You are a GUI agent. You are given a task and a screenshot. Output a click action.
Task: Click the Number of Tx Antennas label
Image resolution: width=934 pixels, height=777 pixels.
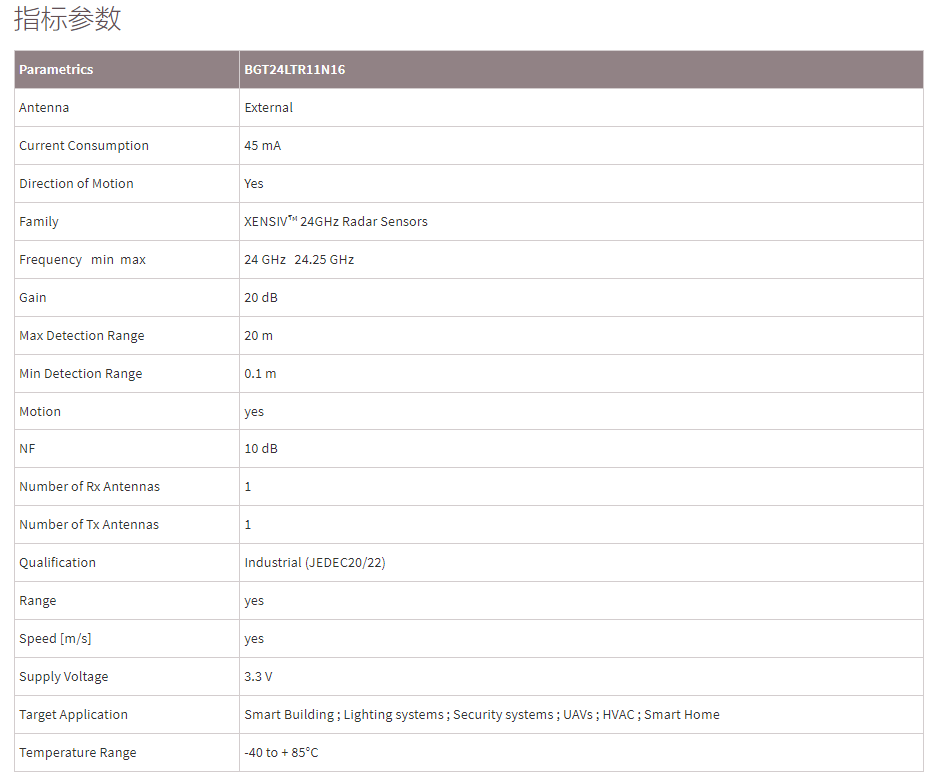coord(89,525)
